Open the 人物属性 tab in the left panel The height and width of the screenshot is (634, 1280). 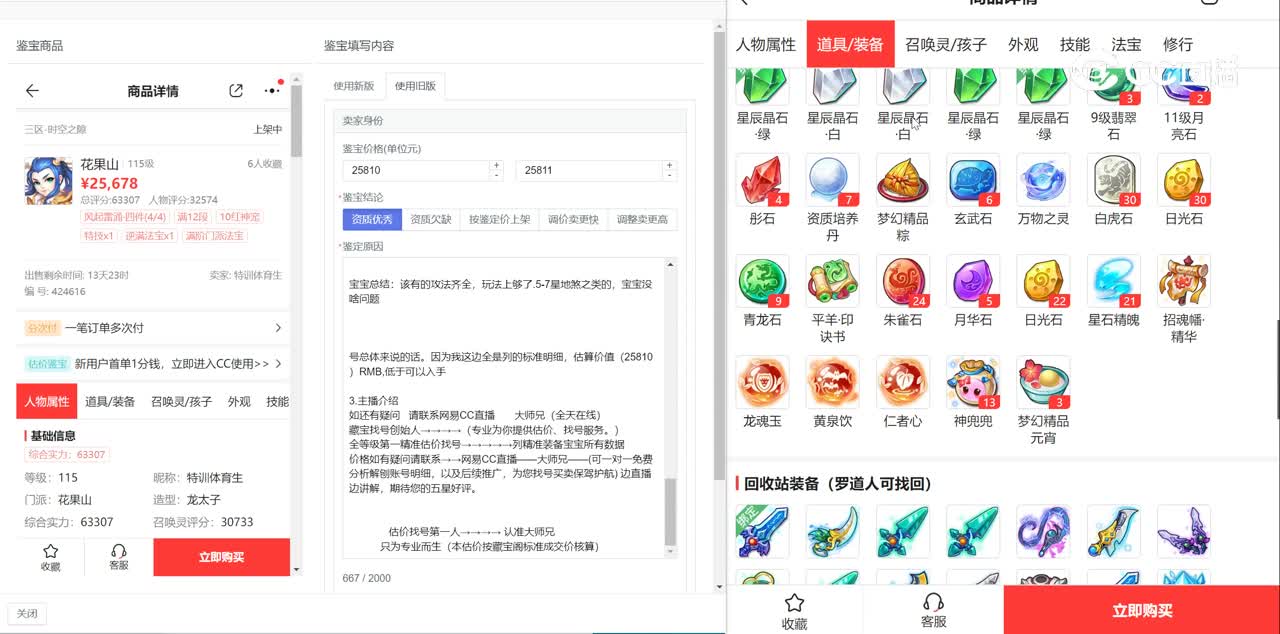[x=47, y=401]
